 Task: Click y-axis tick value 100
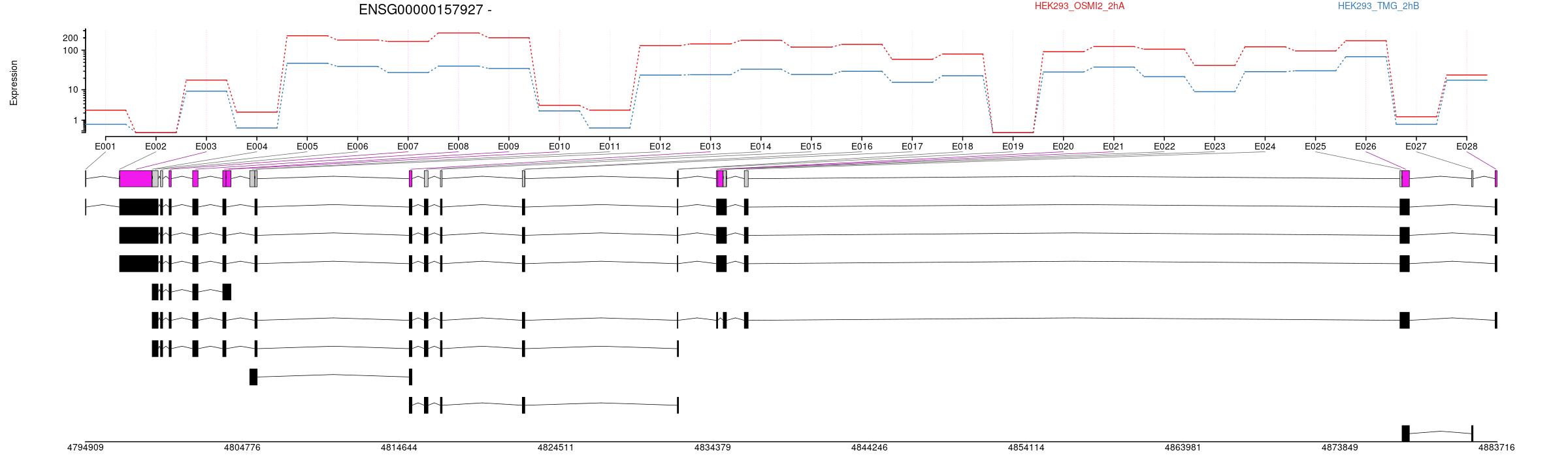(71, 51)
